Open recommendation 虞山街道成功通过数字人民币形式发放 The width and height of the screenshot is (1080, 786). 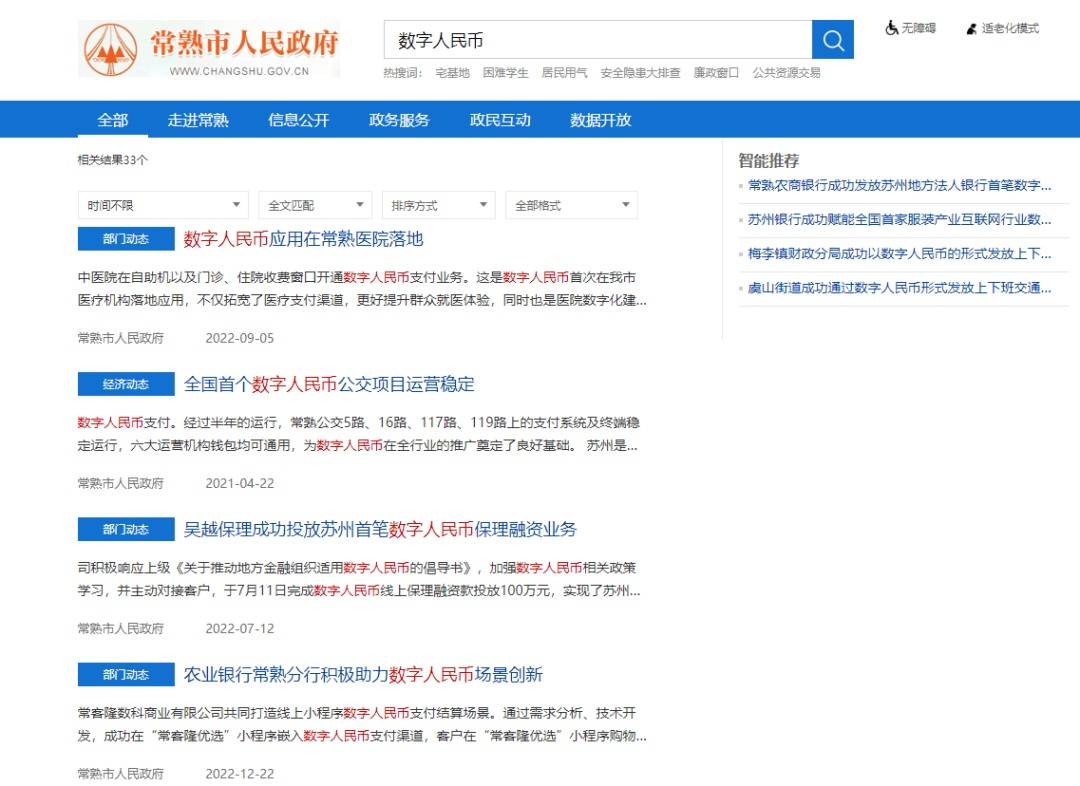click(900, 288)
